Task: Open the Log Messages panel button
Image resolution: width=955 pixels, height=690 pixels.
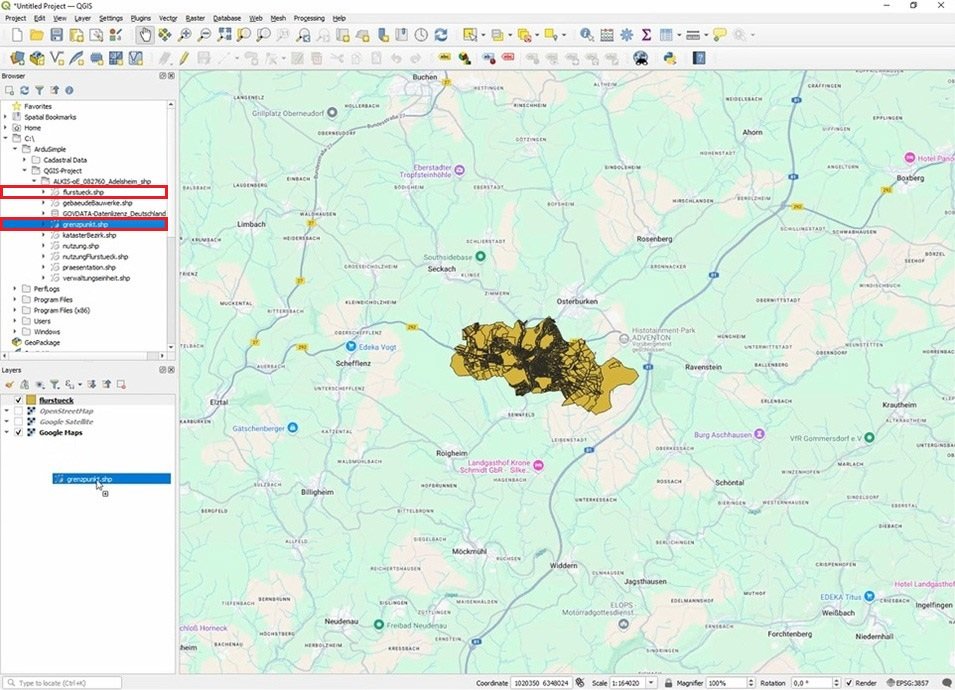Action: 947,683
